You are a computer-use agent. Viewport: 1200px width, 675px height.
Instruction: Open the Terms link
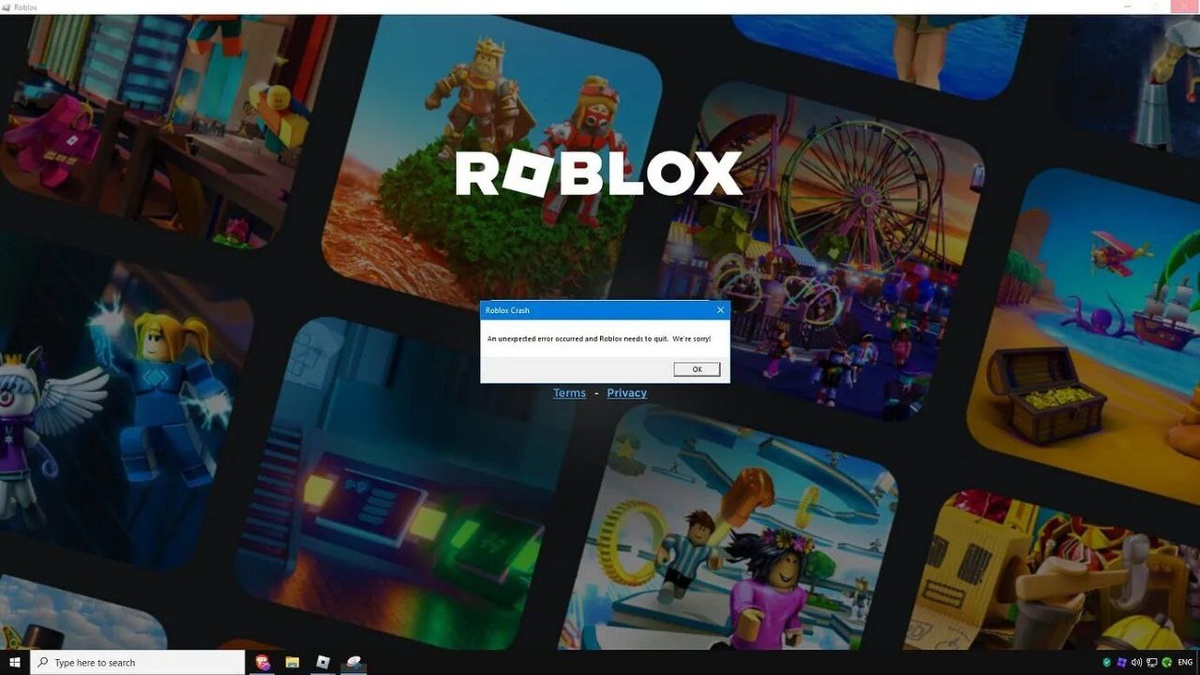tap(570, 393)
